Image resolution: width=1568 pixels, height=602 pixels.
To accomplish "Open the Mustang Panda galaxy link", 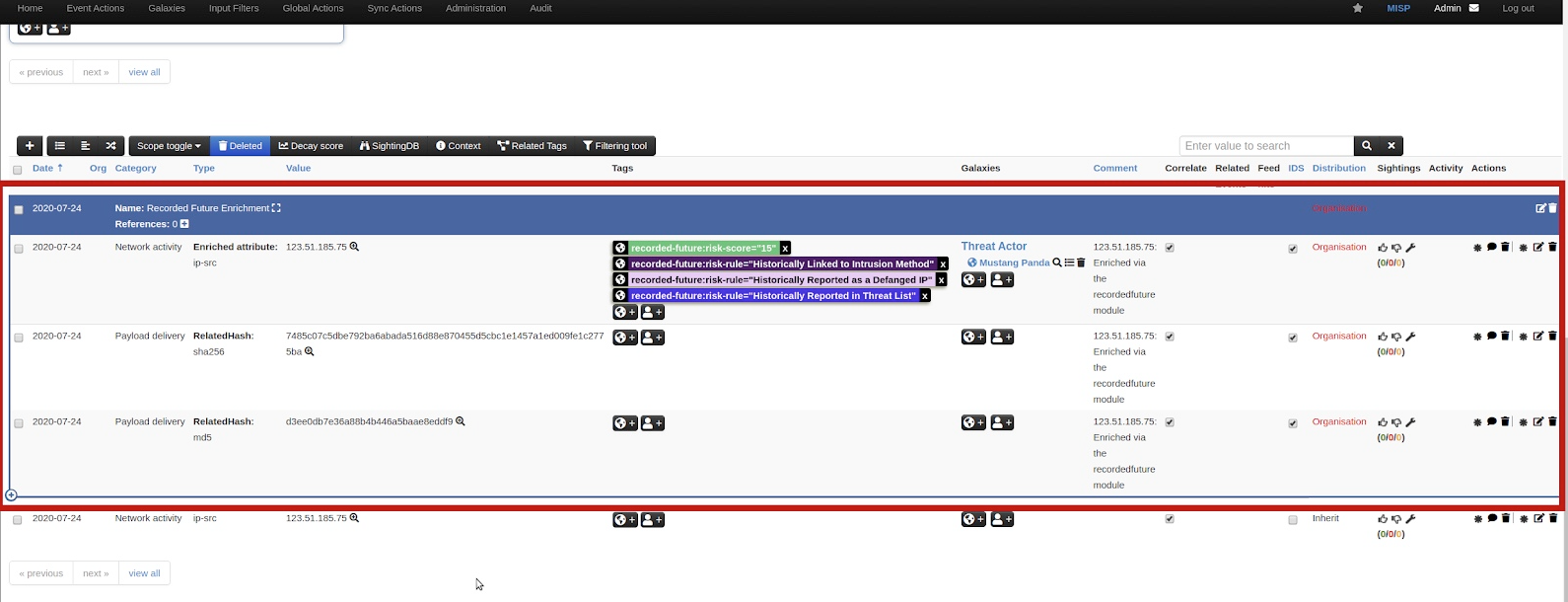I will [1014, 263].
